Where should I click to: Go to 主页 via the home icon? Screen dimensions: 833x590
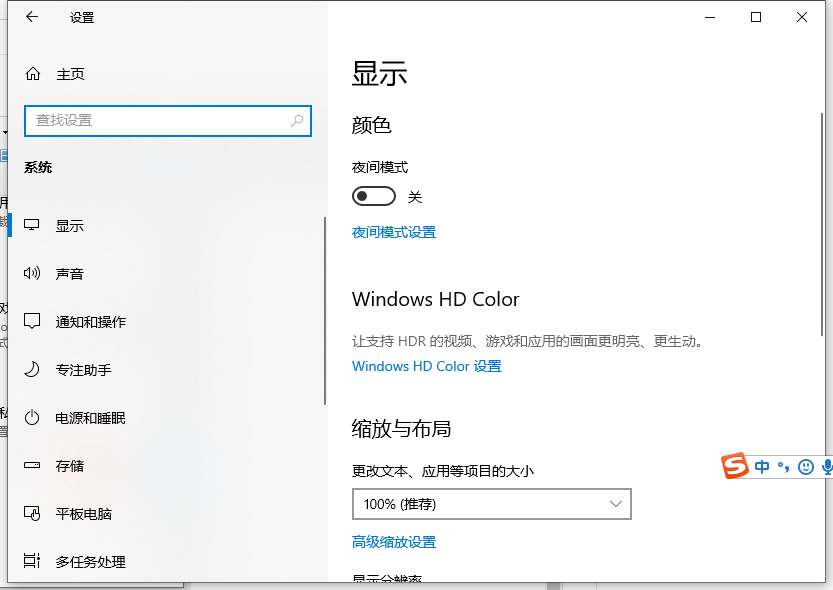coord(33,74)
